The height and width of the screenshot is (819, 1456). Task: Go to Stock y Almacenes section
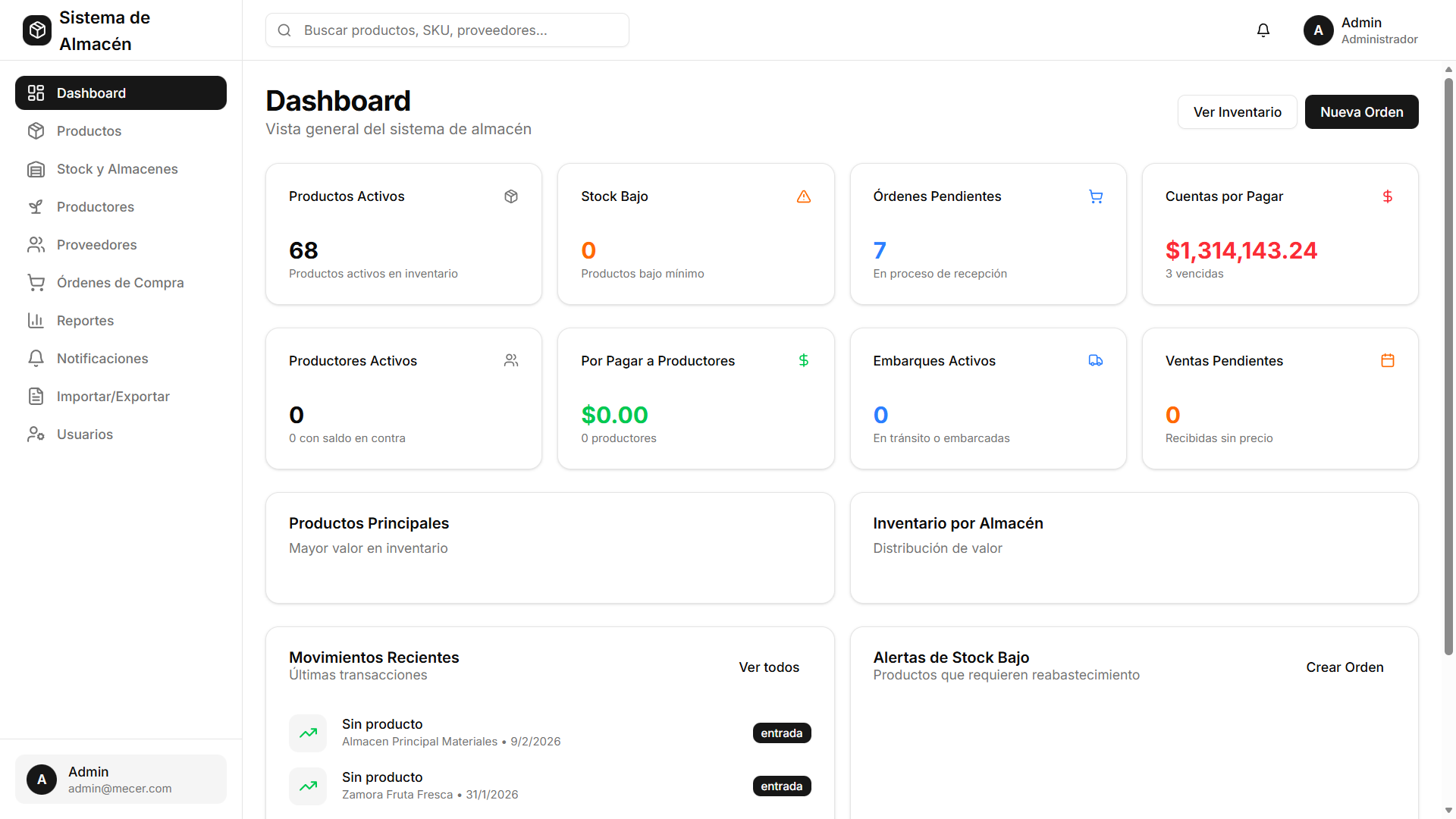click(117, 169)
